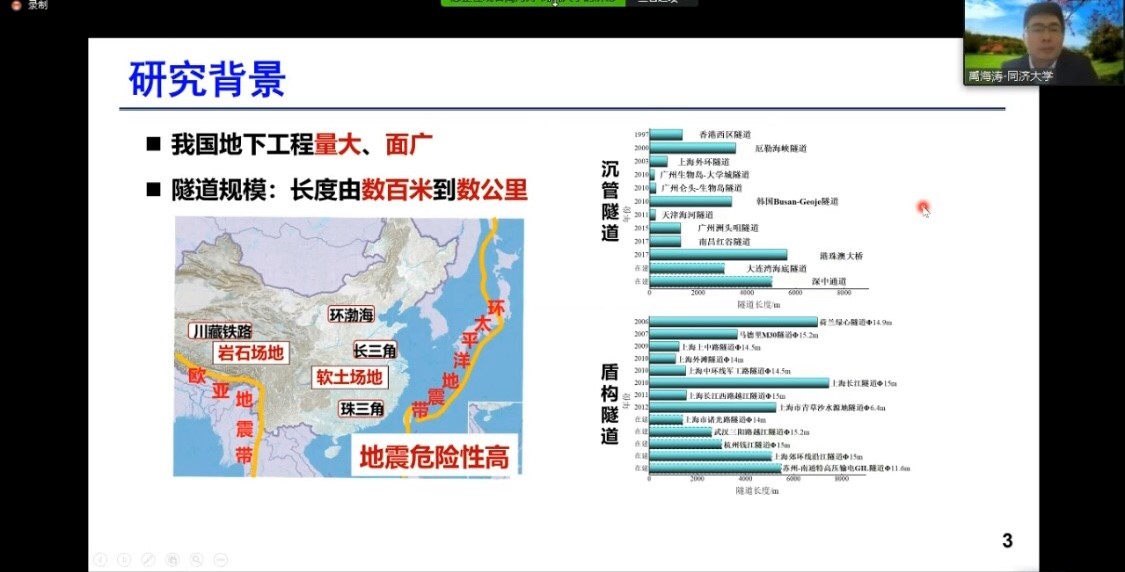Click the 沉管隧道 chart heading
1125x572 pixels.
click(610, 202)
